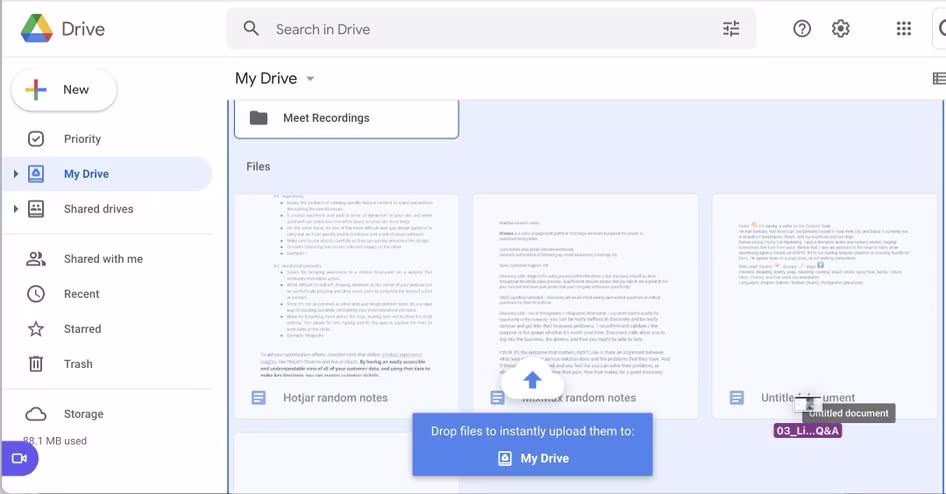The width and height of the screenshot is (946, 494).
Task: Click the Meet Recordings folder icon
Action: click(x=258, y=118)
